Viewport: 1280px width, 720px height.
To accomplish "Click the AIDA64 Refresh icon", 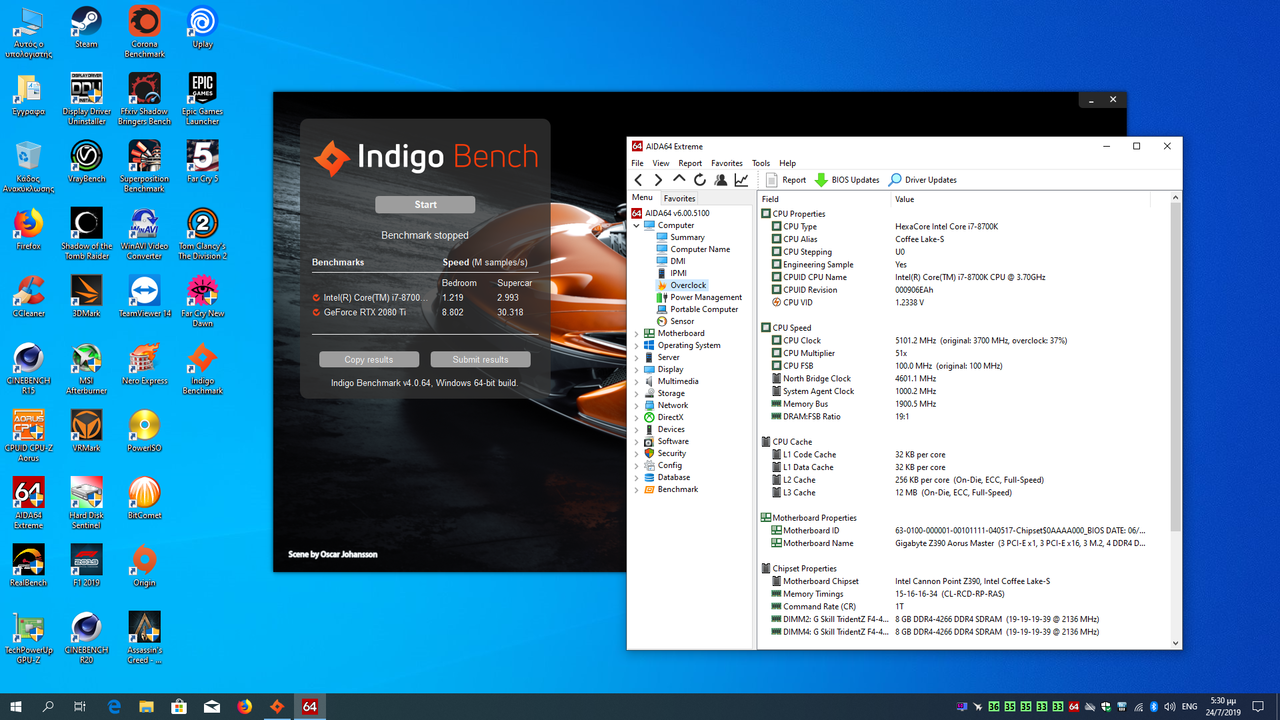I will [699, 180].
